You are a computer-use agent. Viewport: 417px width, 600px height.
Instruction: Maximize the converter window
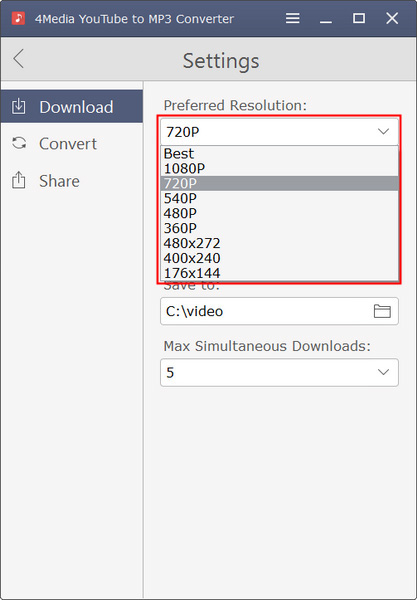point(359,18)
